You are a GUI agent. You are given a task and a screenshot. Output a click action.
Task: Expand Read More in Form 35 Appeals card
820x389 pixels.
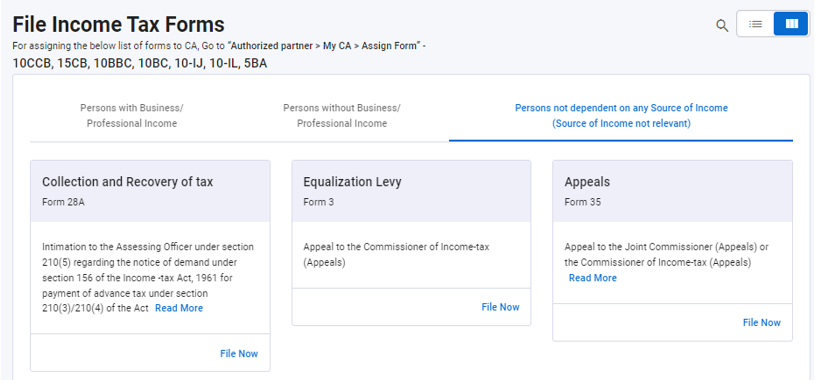point(593,278)
